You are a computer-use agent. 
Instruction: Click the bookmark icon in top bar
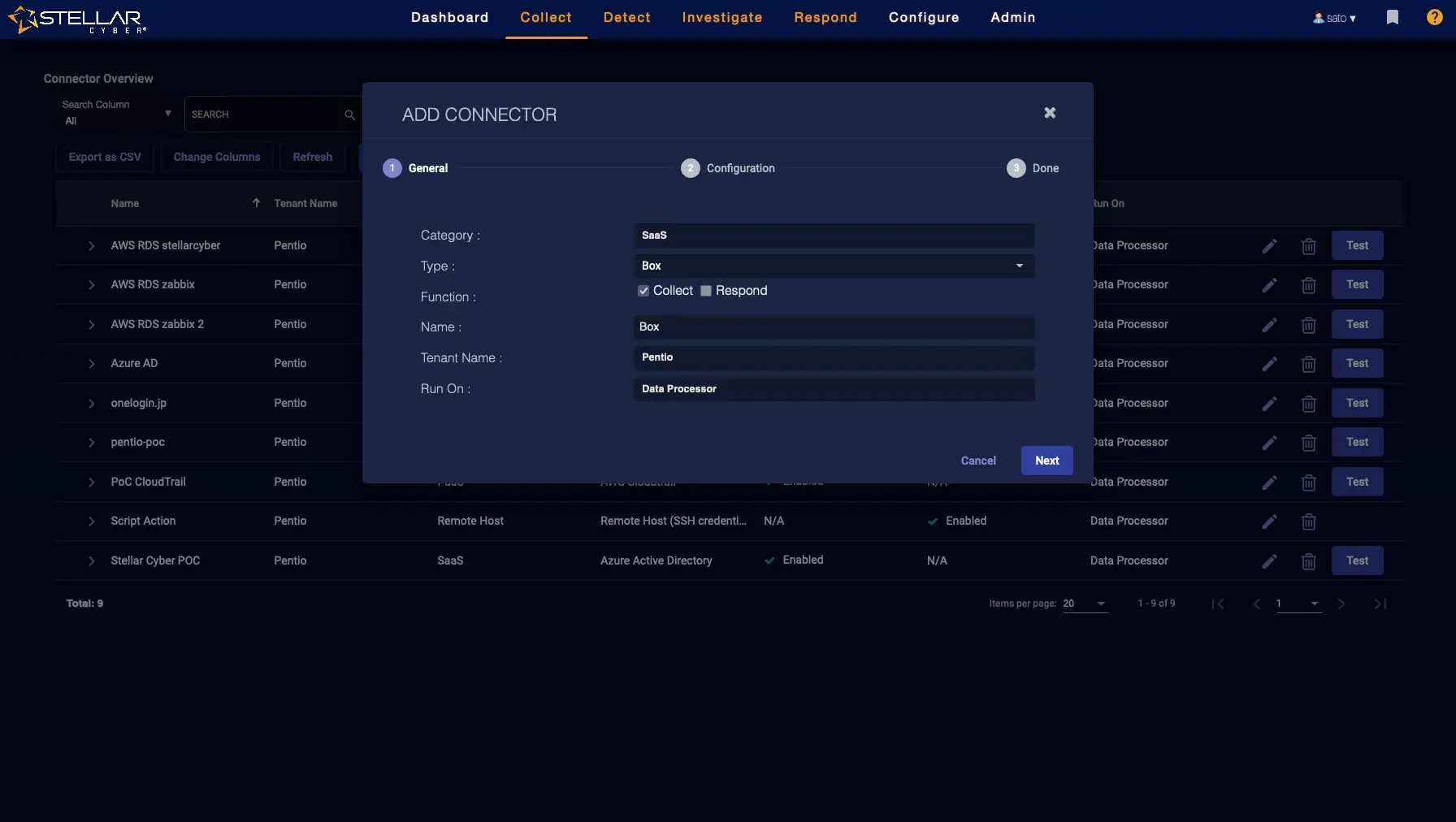click(1392, 17)
